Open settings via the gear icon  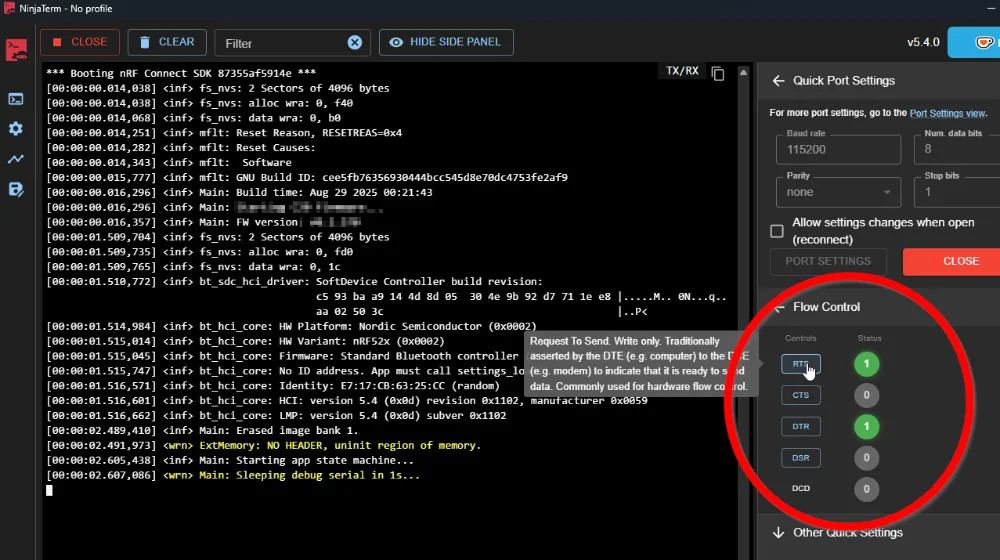tap(16, 129)
